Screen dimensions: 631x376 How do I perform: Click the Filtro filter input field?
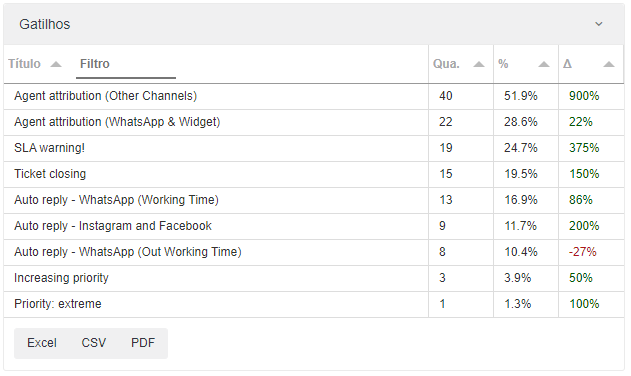coord(126,64)
